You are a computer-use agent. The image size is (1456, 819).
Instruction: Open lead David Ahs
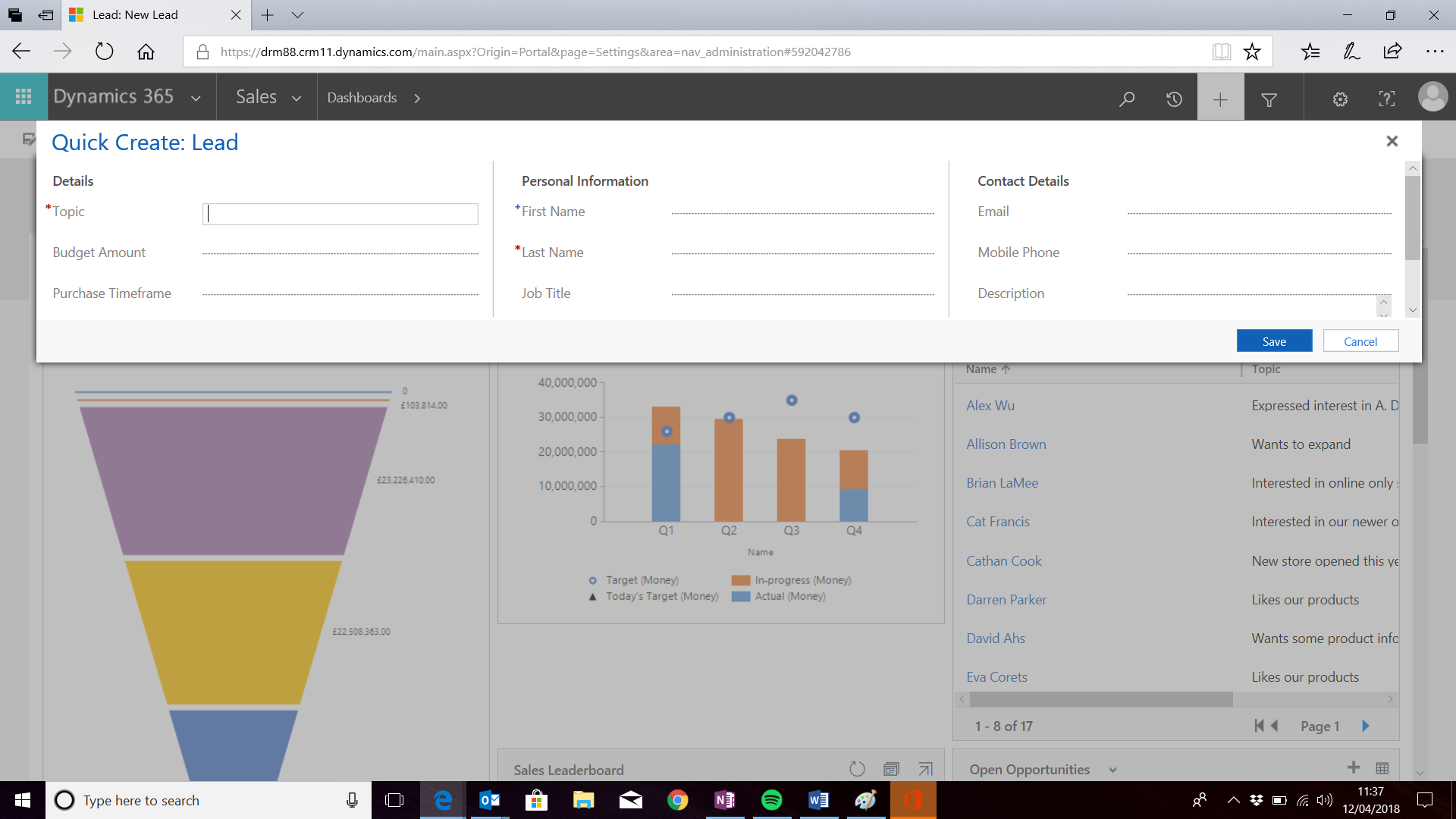tap(995, 639)
